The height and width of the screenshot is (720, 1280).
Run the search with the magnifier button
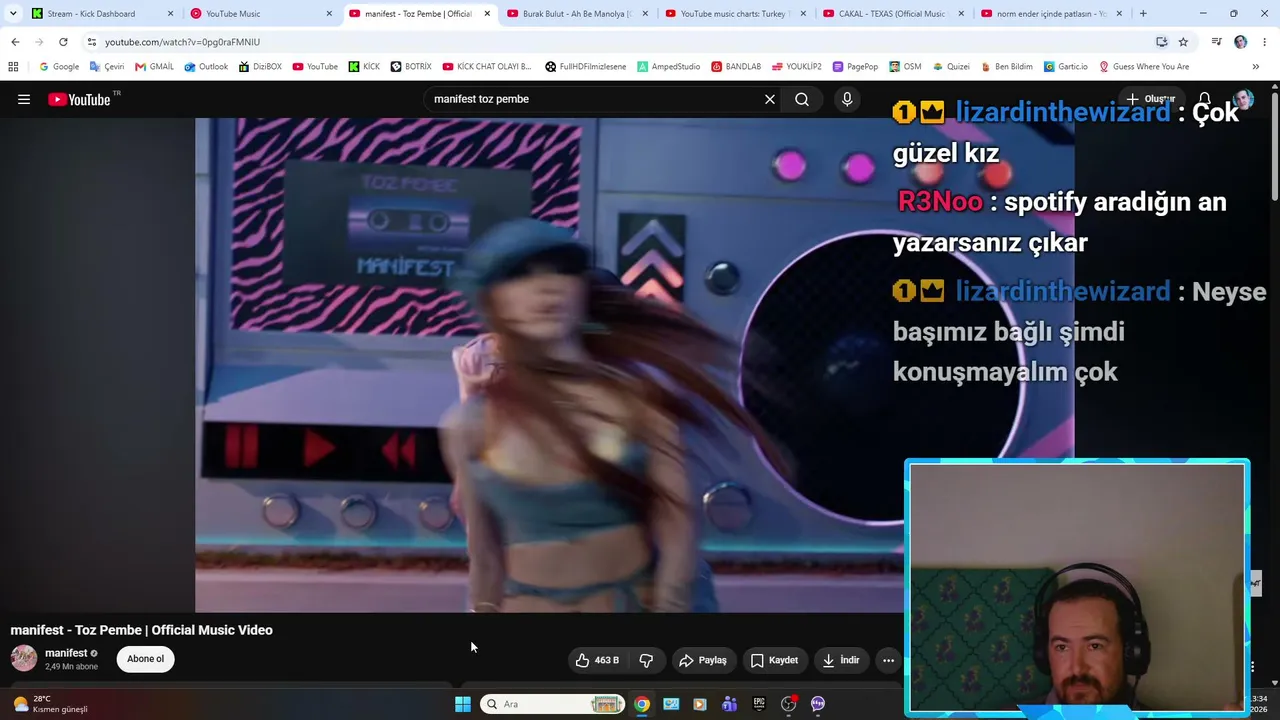tap(802, 99)
